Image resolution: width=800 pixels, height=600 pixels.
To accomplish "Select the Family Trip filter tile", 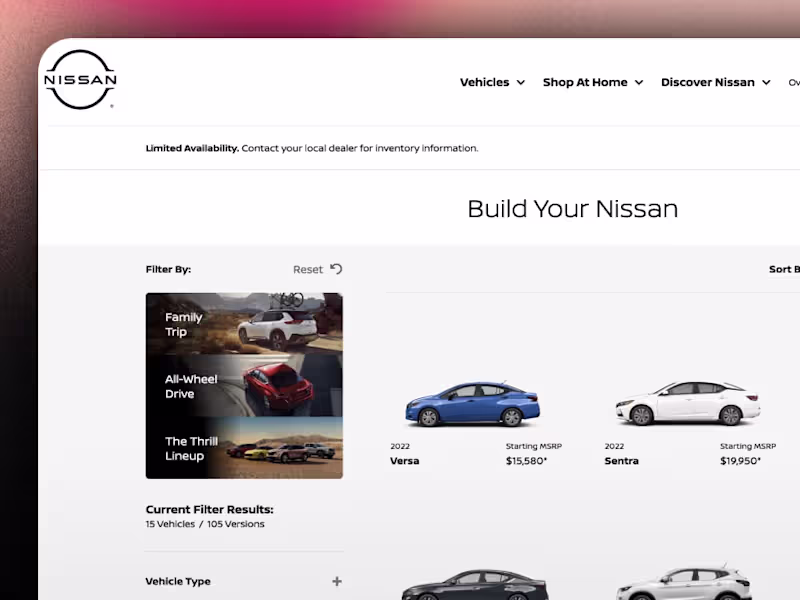I will pyautogui.click(x=244, y=323).
